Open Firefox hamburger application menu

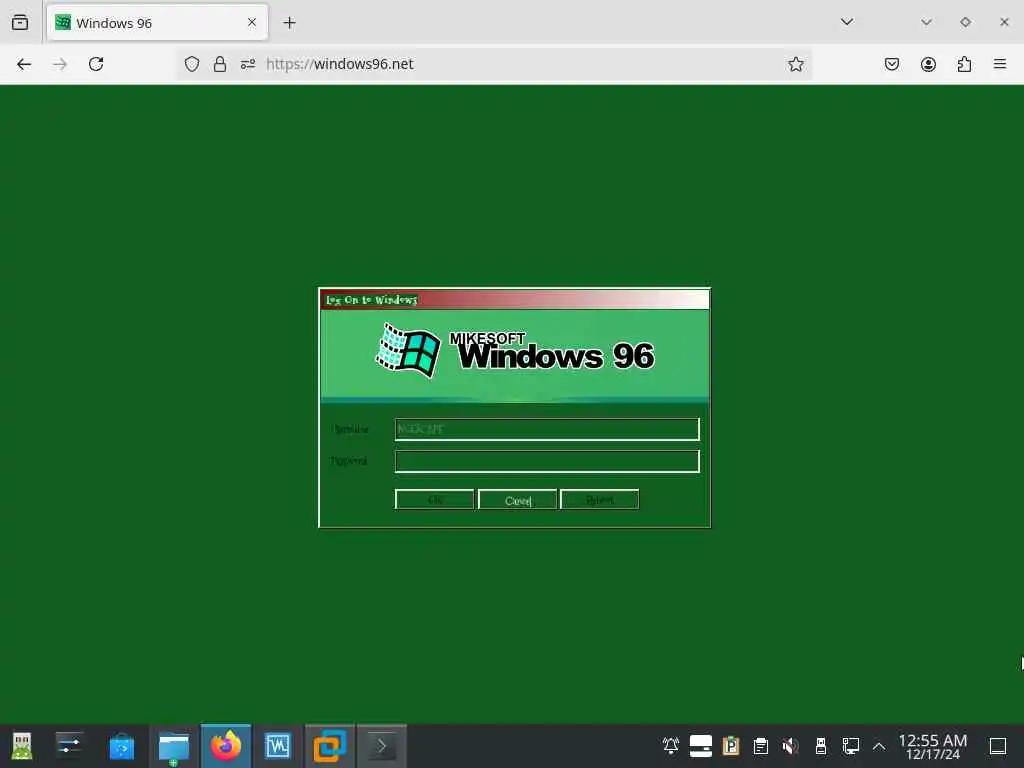[x=1000, y=64]
